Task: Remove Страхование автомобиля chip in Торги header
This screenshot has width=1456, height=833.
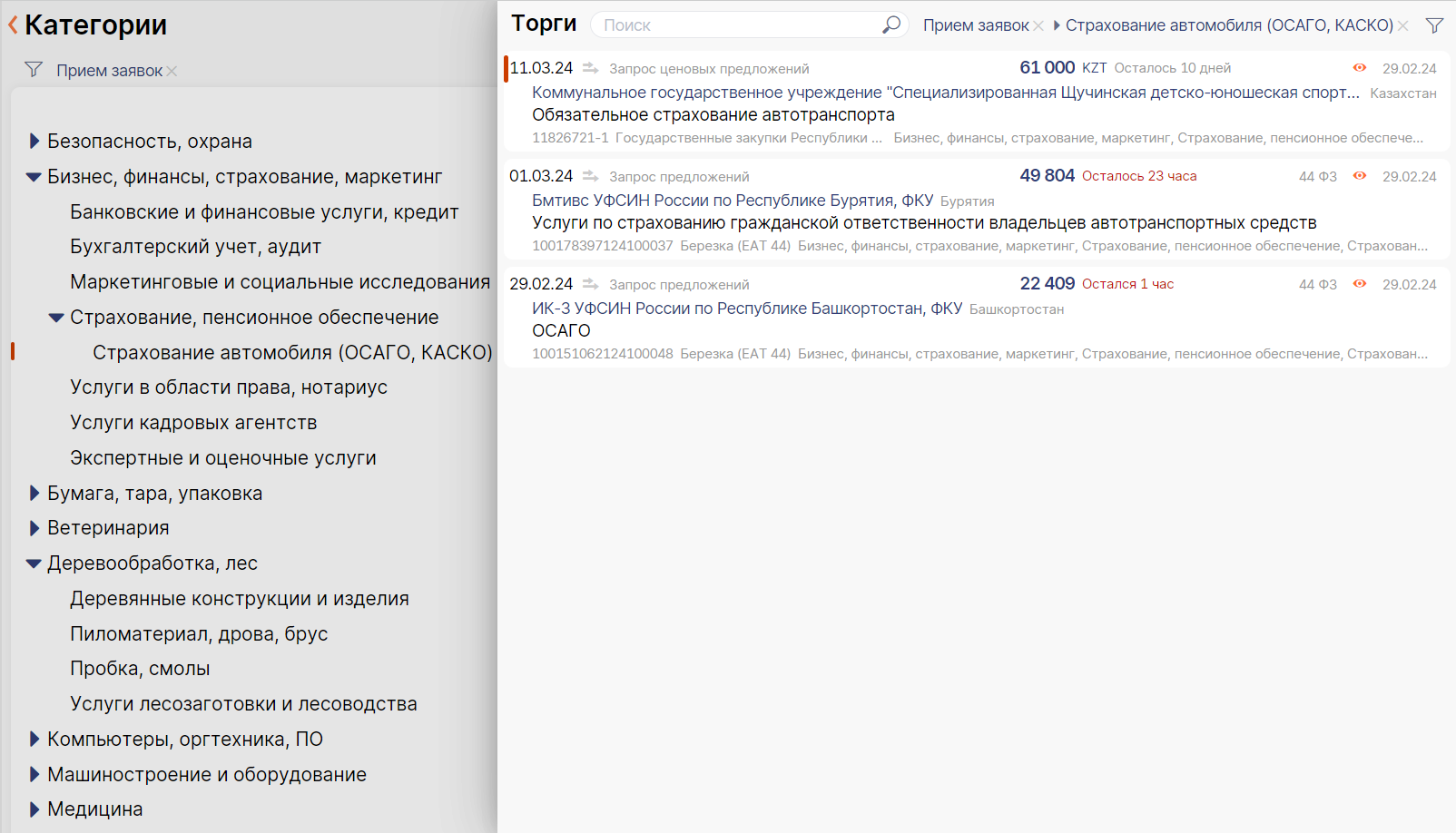Action: tap(1403, 26)
